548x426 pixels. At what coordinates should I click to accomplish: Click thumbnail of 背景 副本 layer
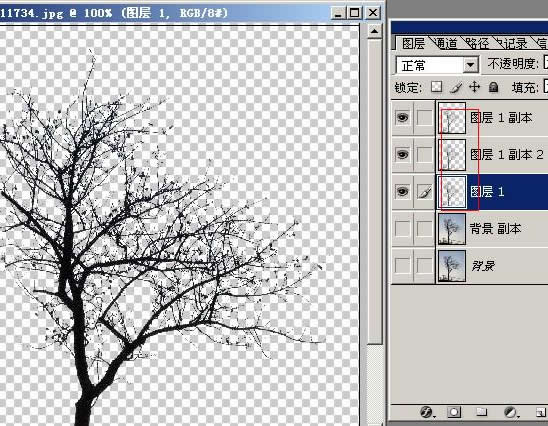tap(452, 229)
